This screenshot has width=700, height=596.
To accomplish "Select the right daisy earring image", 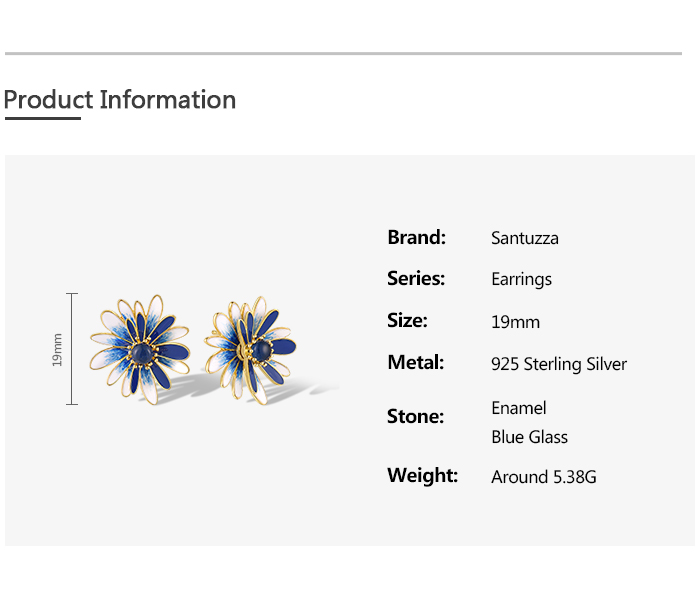I will click(250, 349).
